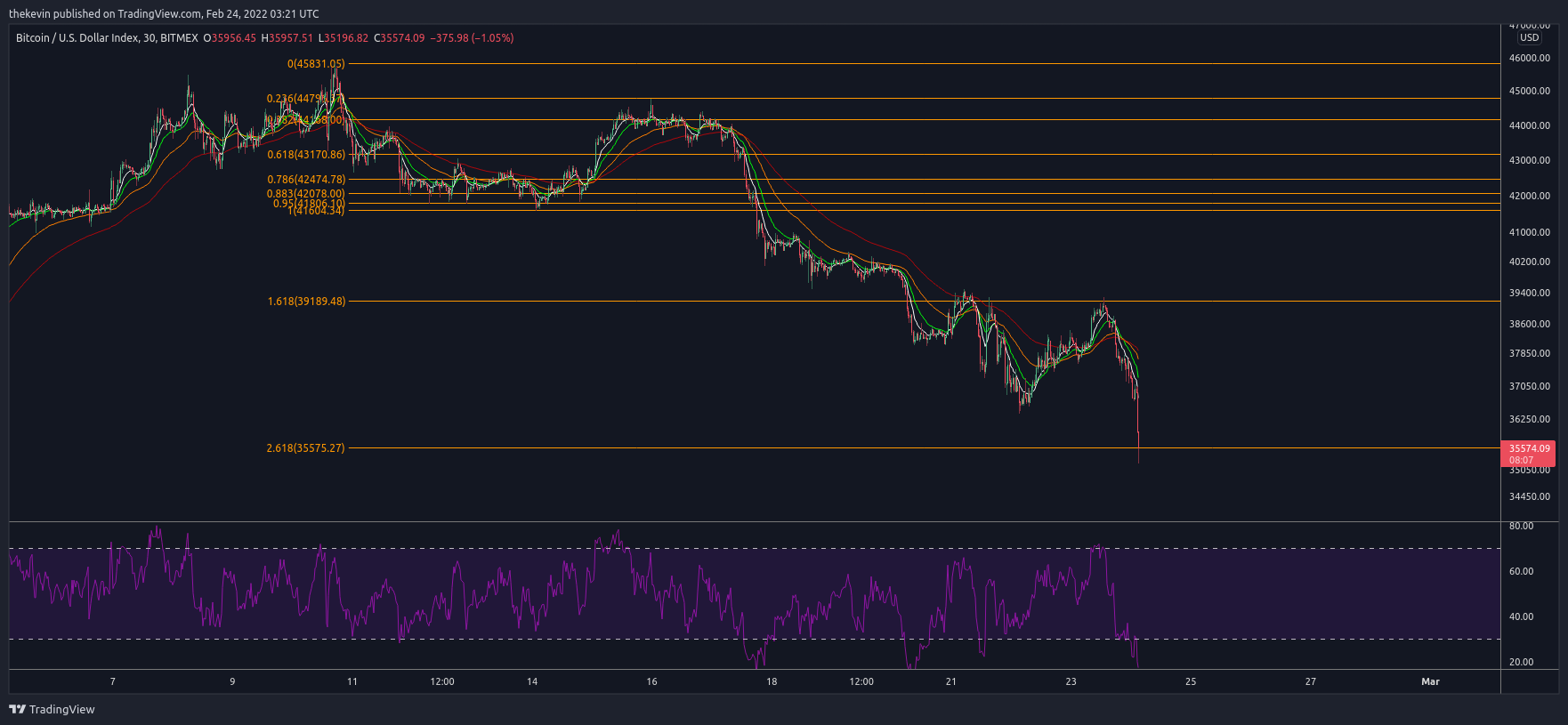Click the open value O35956.45
1568x725 pixels.
230,38
